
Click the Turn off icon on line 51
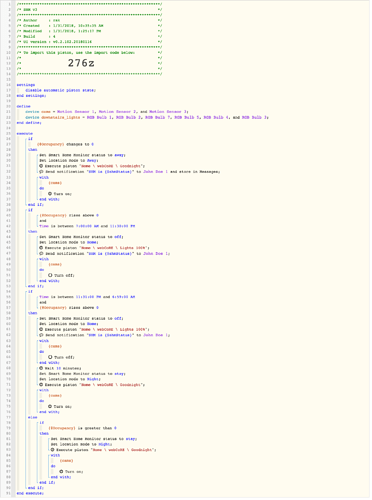[50, 276]
